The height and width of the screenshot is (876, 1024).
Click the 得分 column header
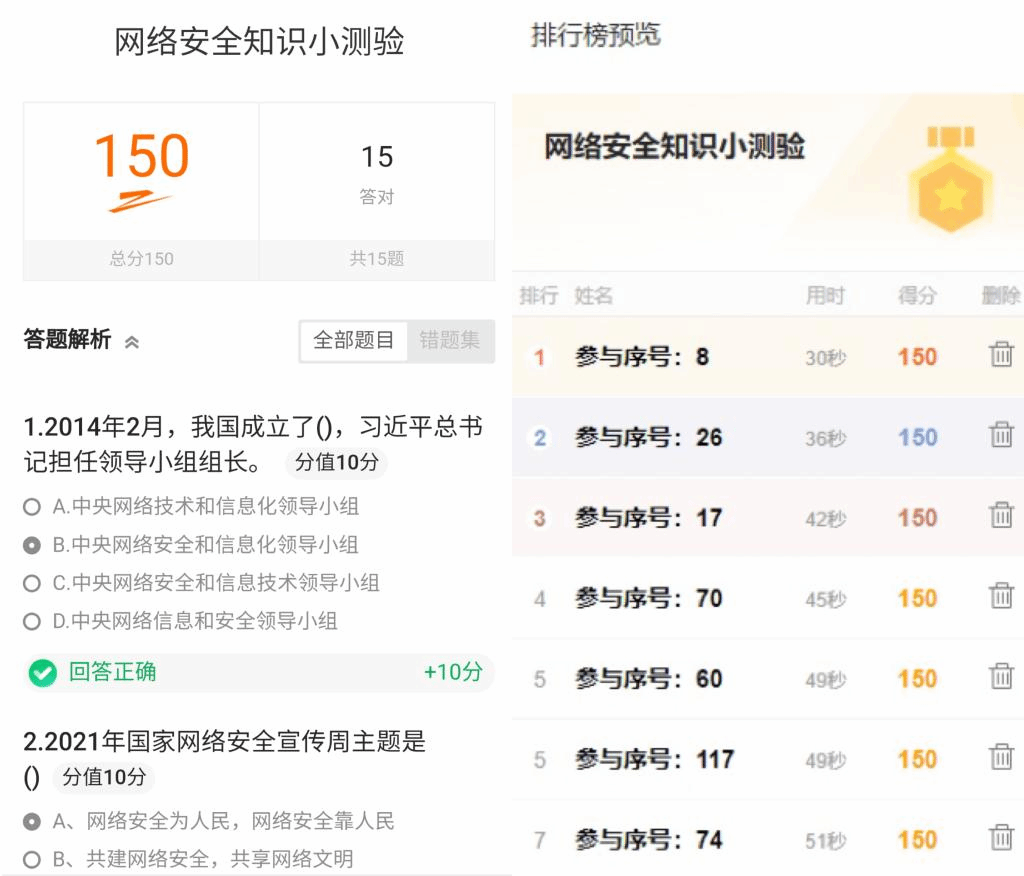tap(917, 296)
